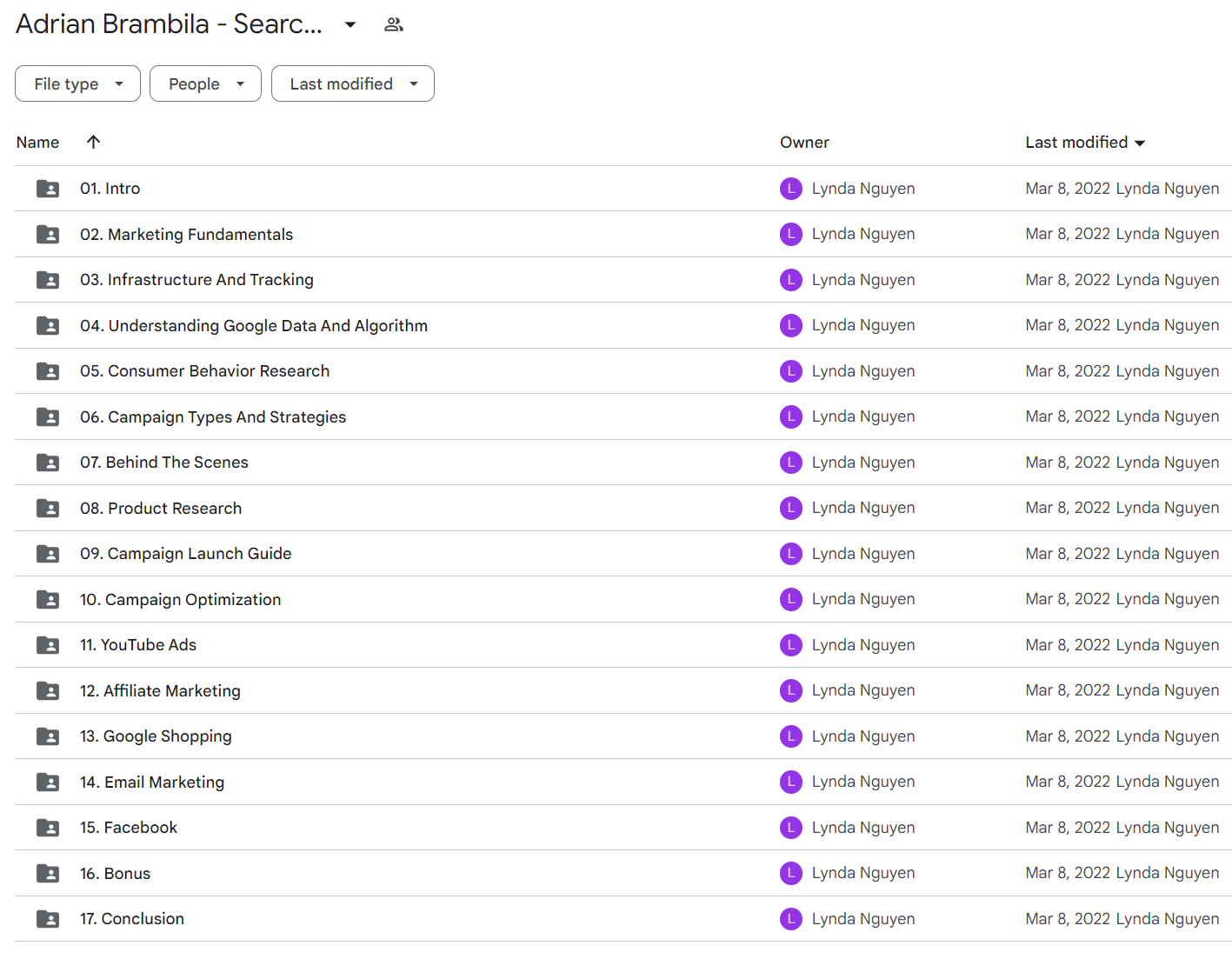Click Mar 8, 2022 date in 14. Email Marketing row

(x=1068, y=782)
